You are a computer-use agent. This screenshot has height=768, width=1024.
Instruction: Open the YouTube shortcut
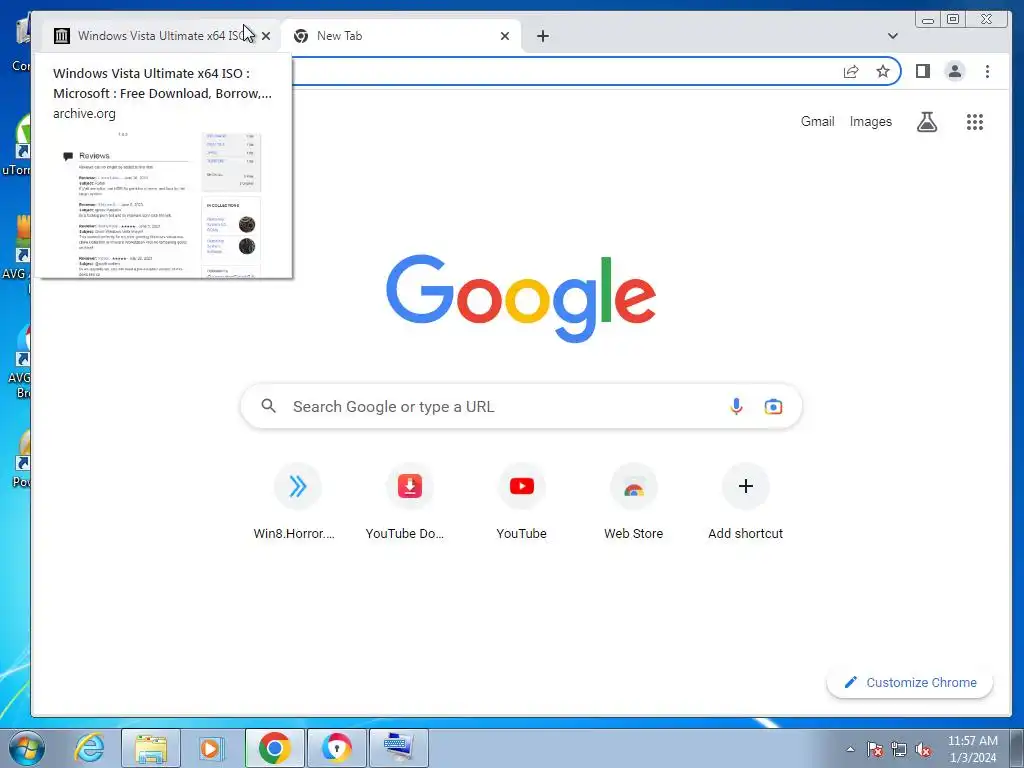pyautogui.click(x=521, y=502)
